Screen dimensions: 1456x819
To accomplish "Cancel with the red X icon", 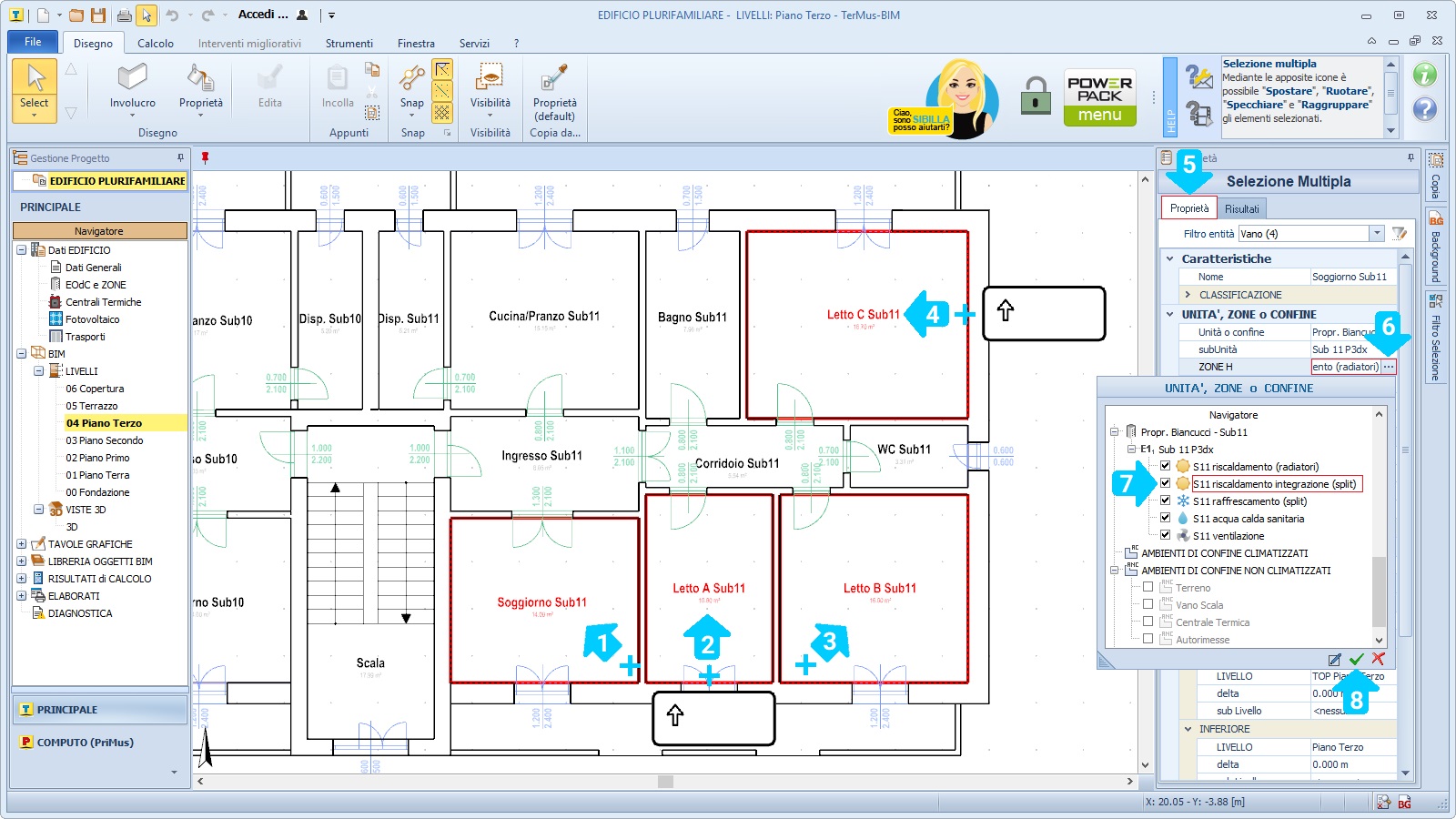I will pyautogui.click(x=1378, y=659).
